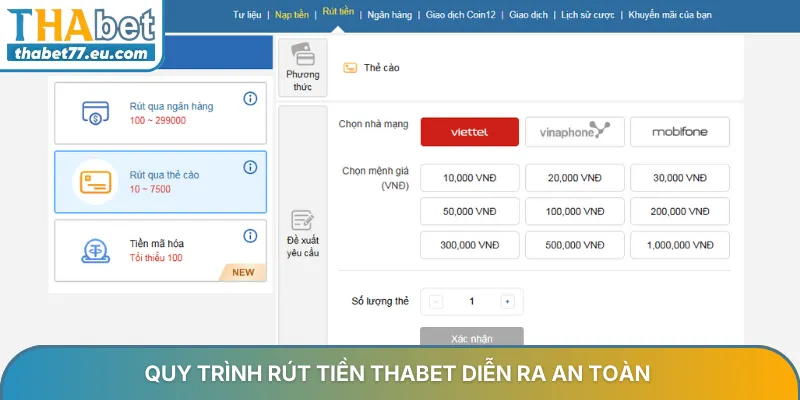
Task: Click the NEW badge on Tiền mã hóa
Action: 243,272
